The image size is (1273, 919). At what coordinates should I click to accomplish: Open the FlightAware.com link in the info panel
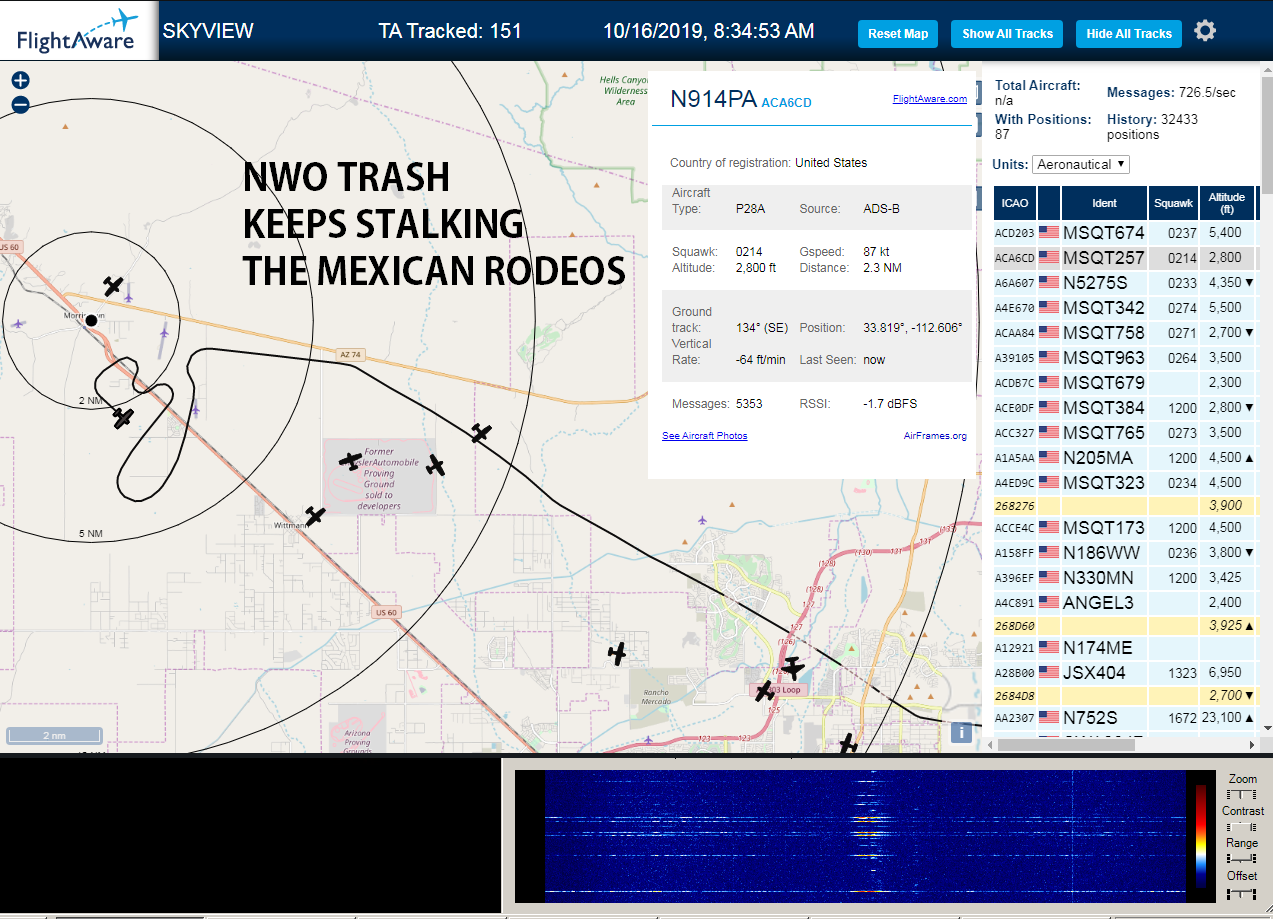click(x=930, y=99)
